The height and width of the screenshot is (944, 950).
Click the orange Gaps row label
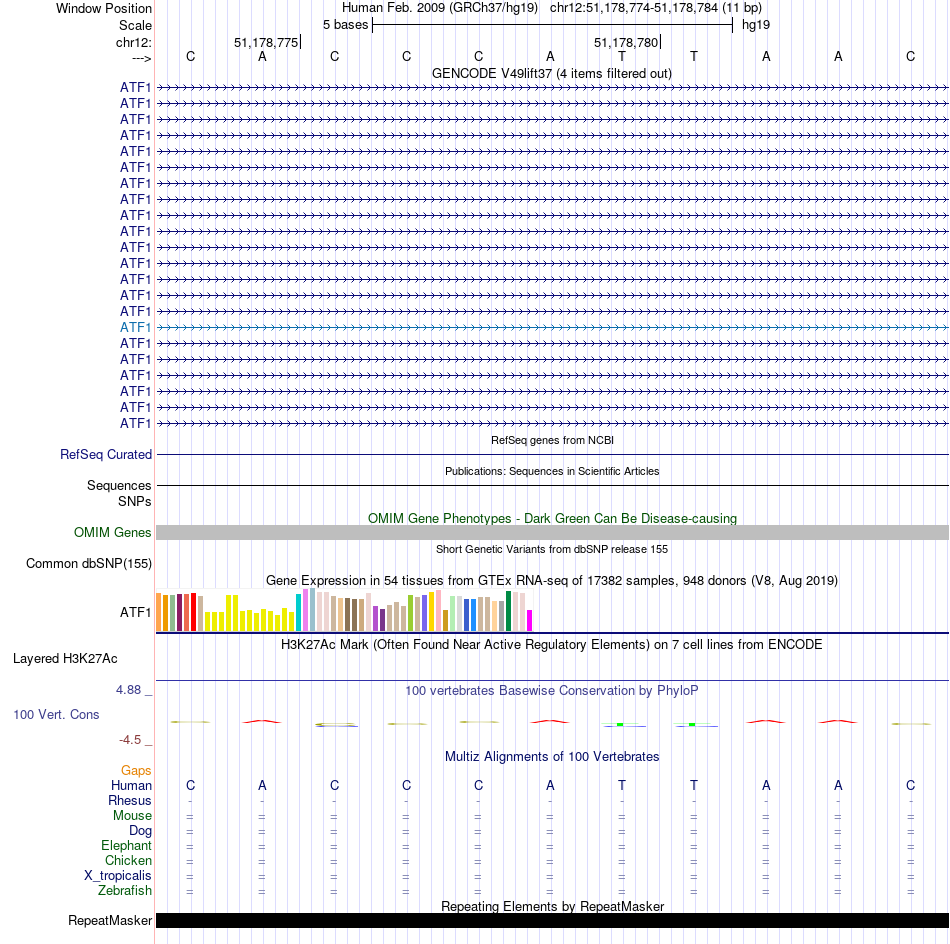[136, 770]
